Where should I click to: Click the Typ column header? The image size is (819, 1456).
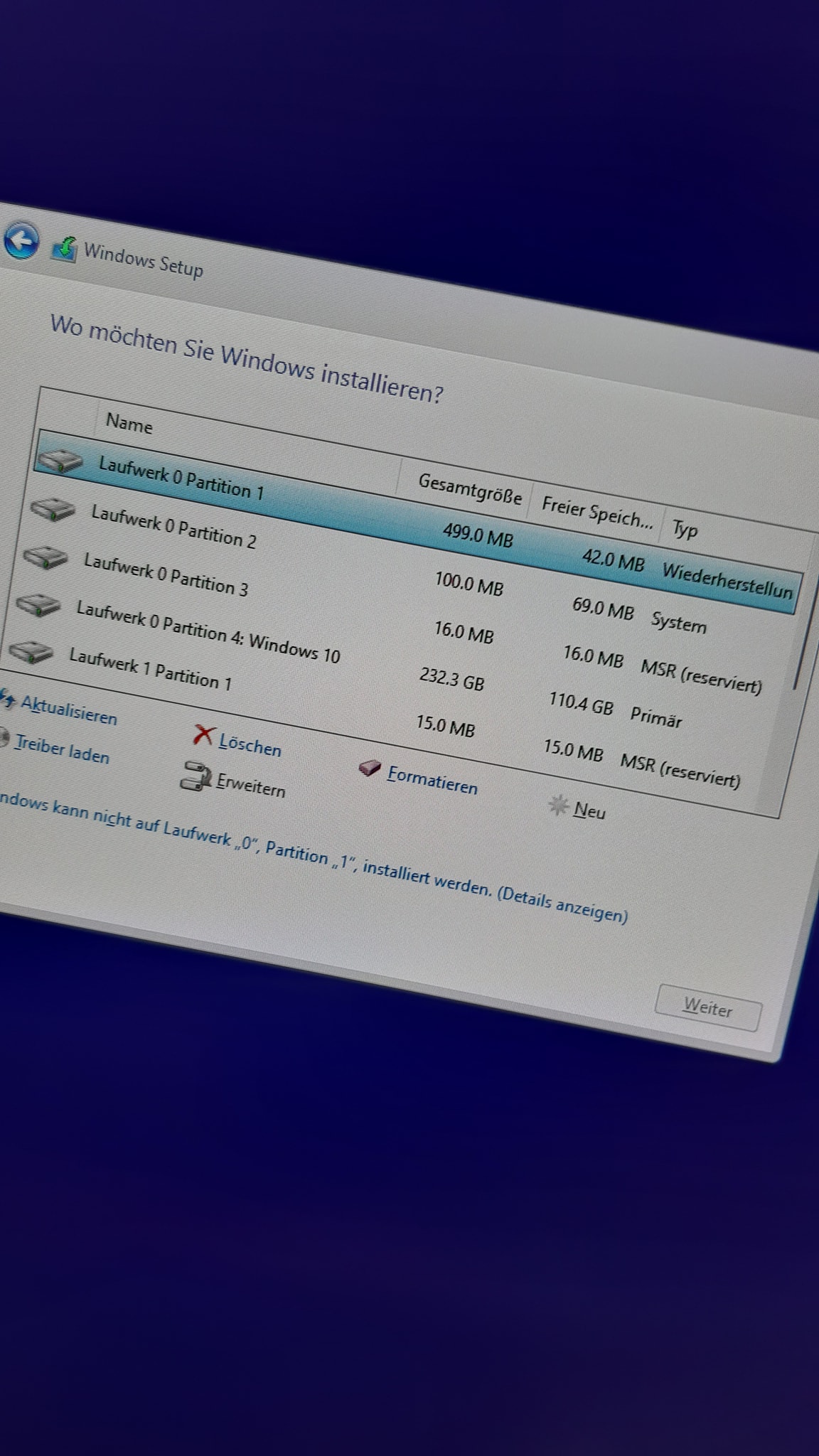685,529
